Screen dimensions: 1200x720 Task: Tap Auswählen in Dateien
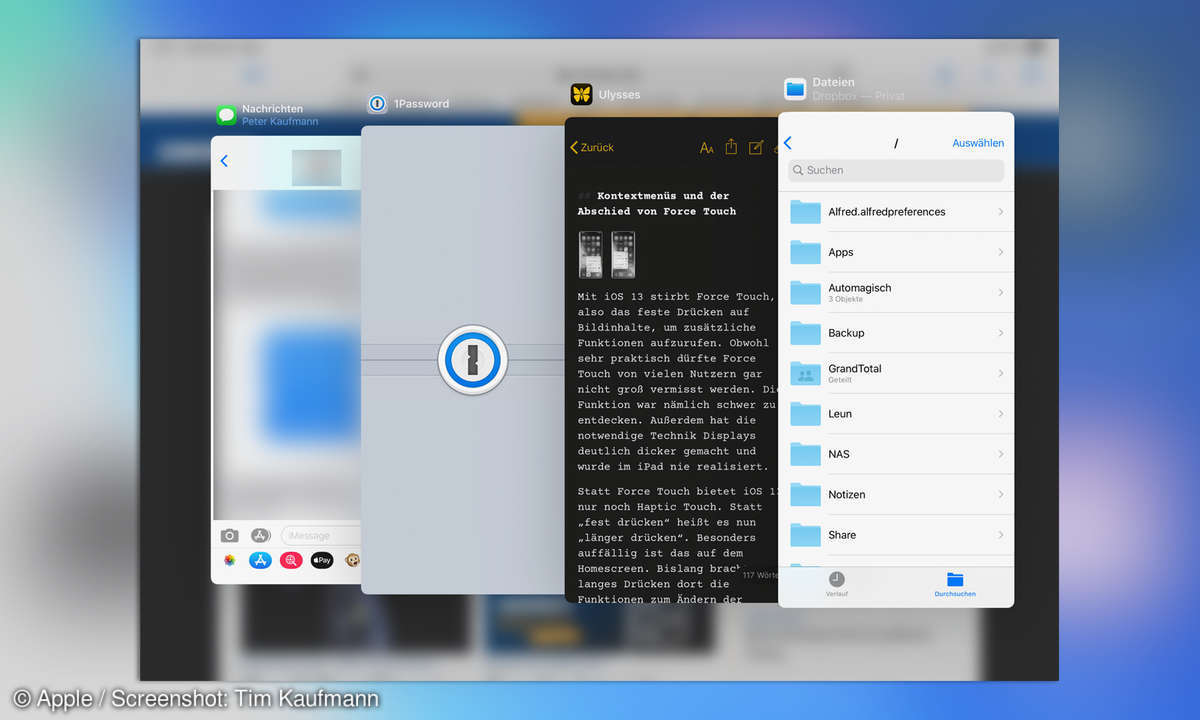tap(978, 143)
